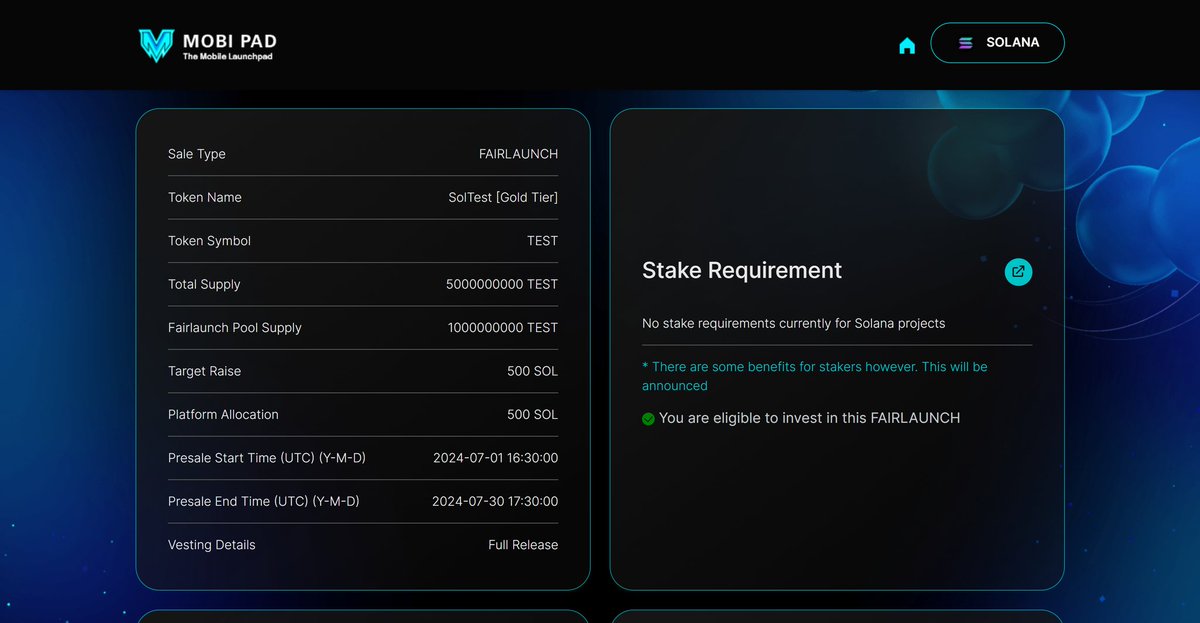Select 'No stake requirements currently for Solana projects'
The image size is (1200, 623).
coord(793,324)
